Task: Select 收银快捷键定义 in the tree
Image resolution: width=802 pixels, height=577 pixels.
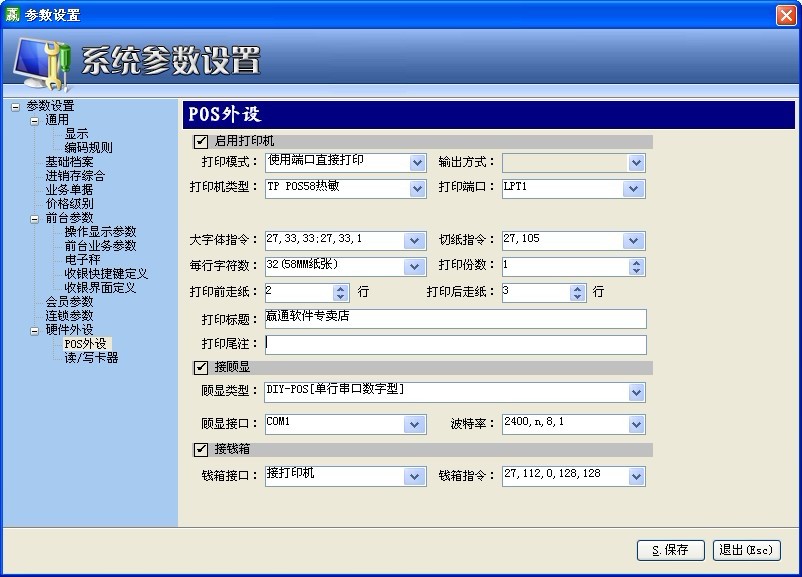Action: [x=106, y=274]
